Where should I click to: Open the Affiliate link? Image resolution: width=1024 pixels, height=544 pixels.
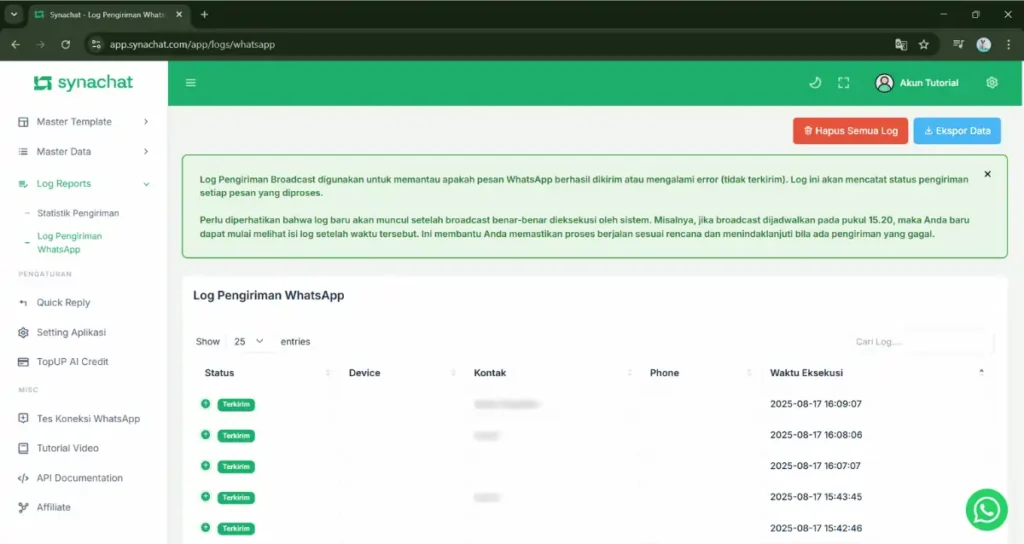pos(54,507)
